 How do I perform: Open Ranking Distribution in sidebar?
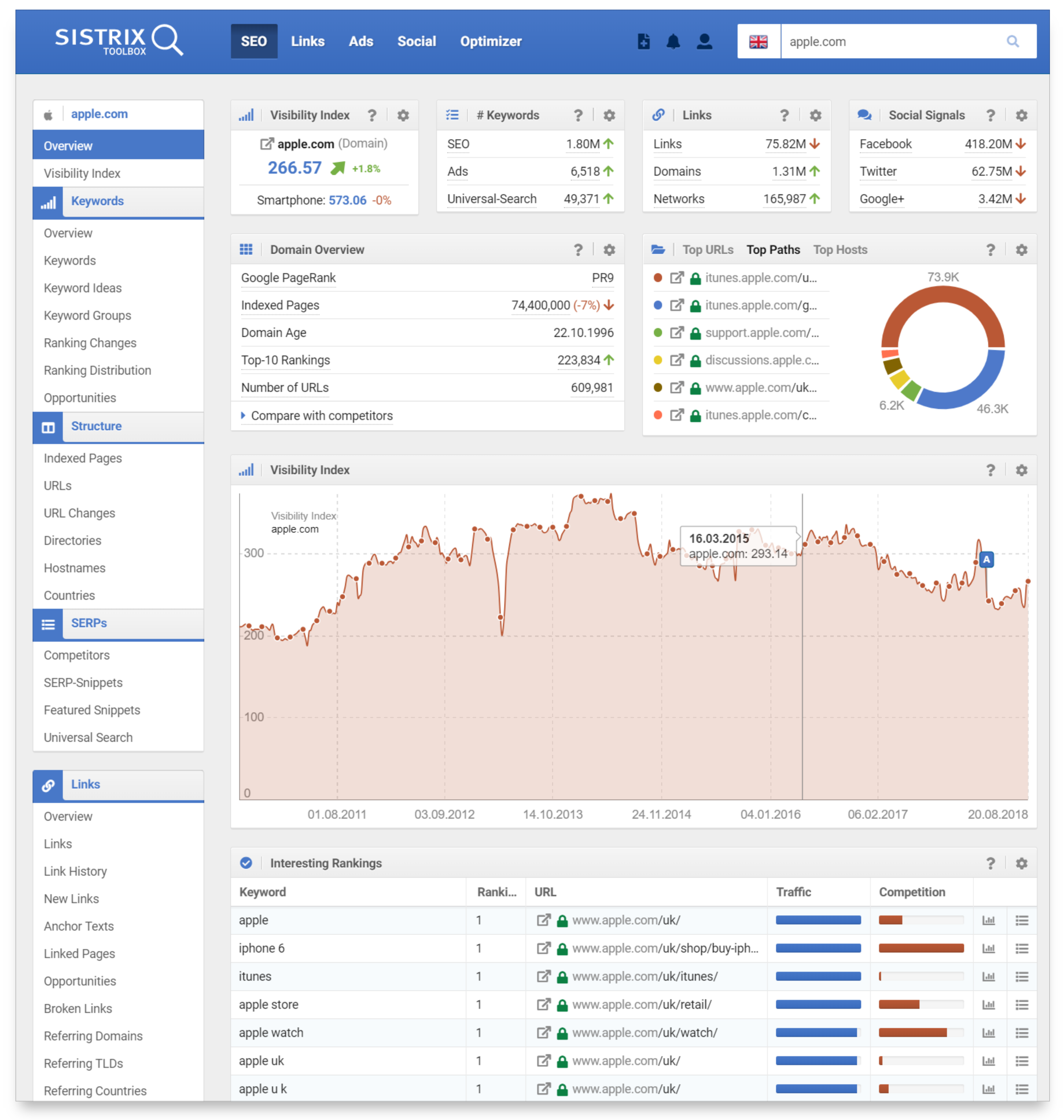(97, 370)
